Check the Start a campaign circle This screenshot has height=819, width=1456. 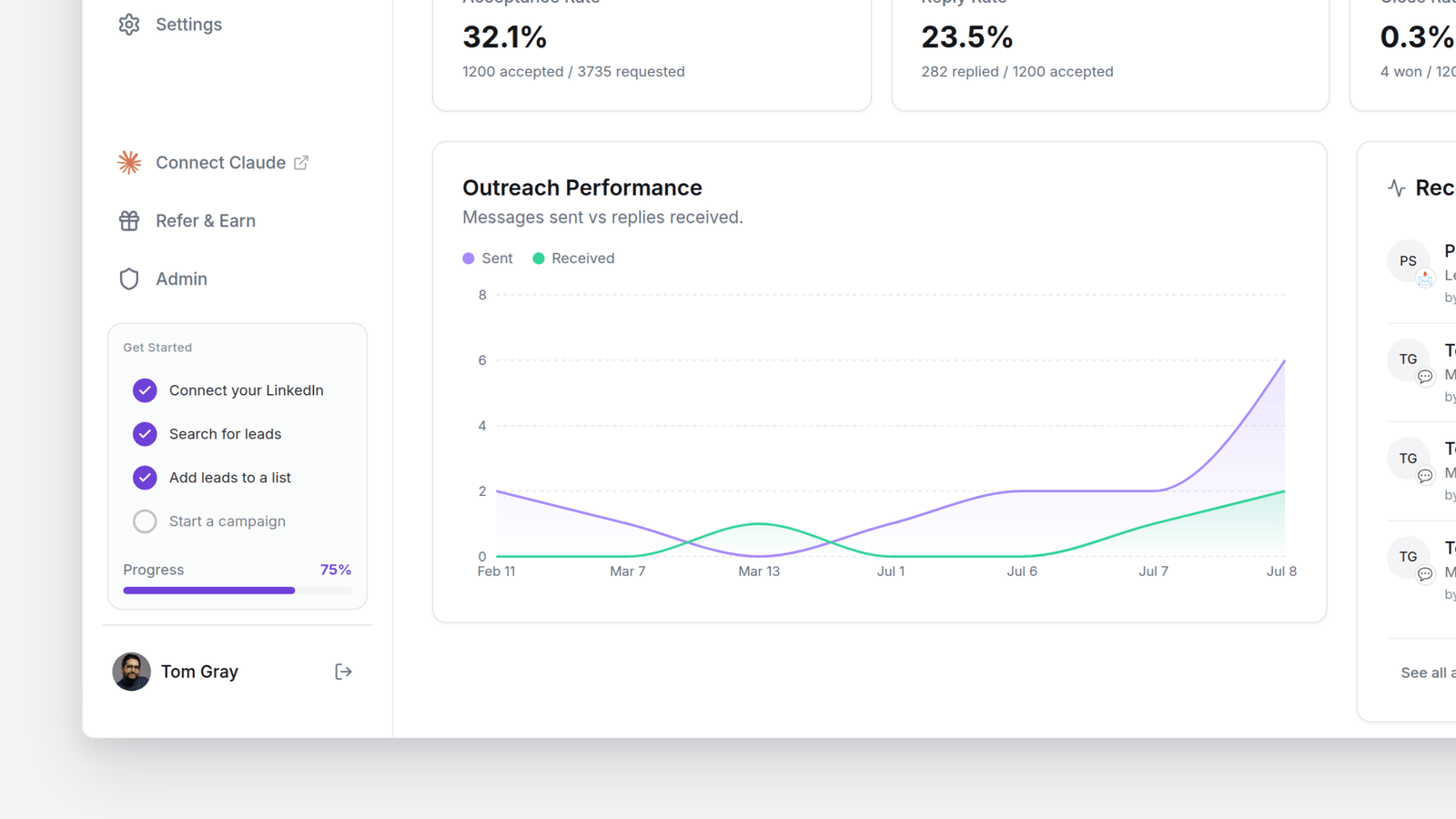[145, 521]
